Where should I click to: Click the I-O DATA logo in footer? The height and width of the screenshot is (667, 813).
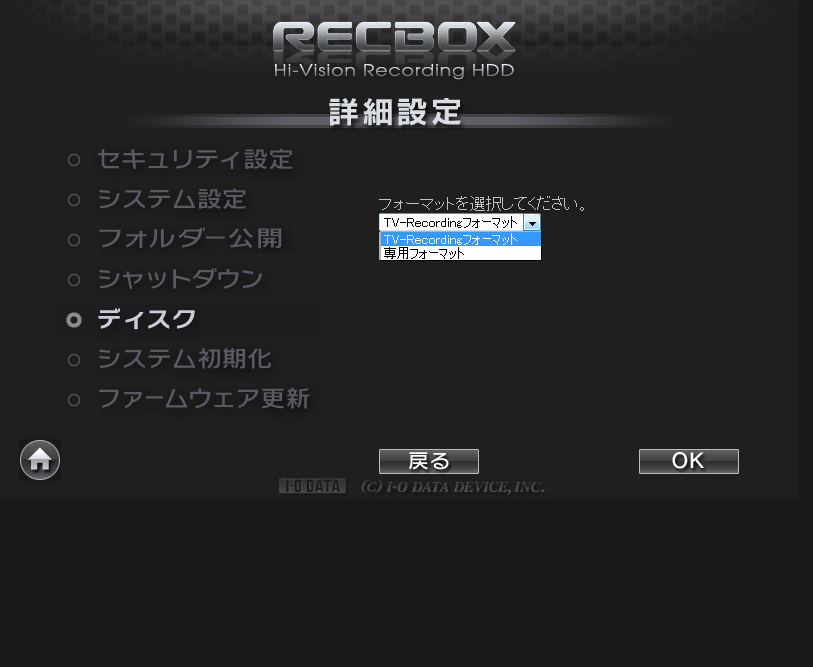coord(311,487)
